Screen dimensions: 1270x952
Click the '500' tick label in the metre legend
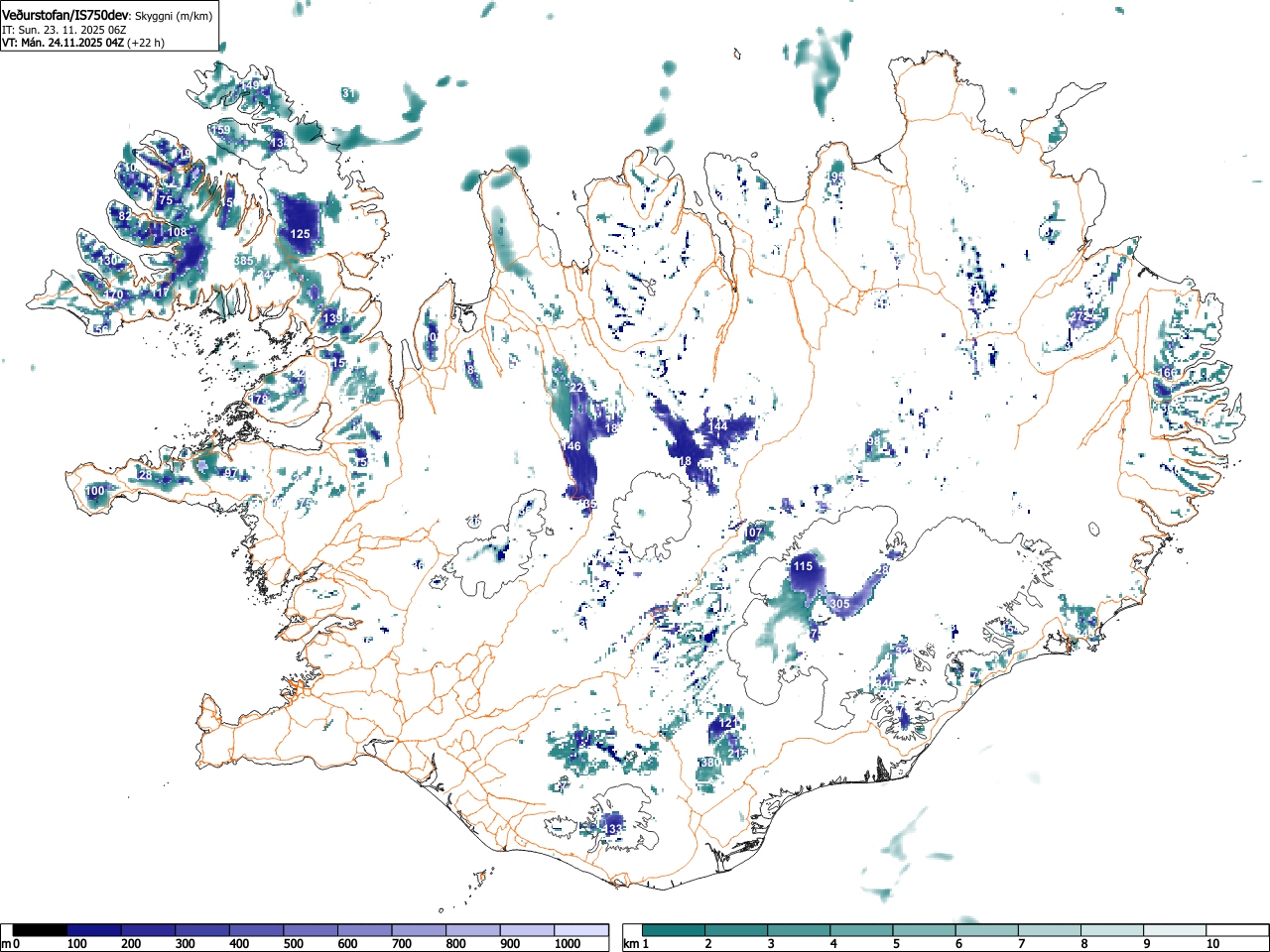294,944
